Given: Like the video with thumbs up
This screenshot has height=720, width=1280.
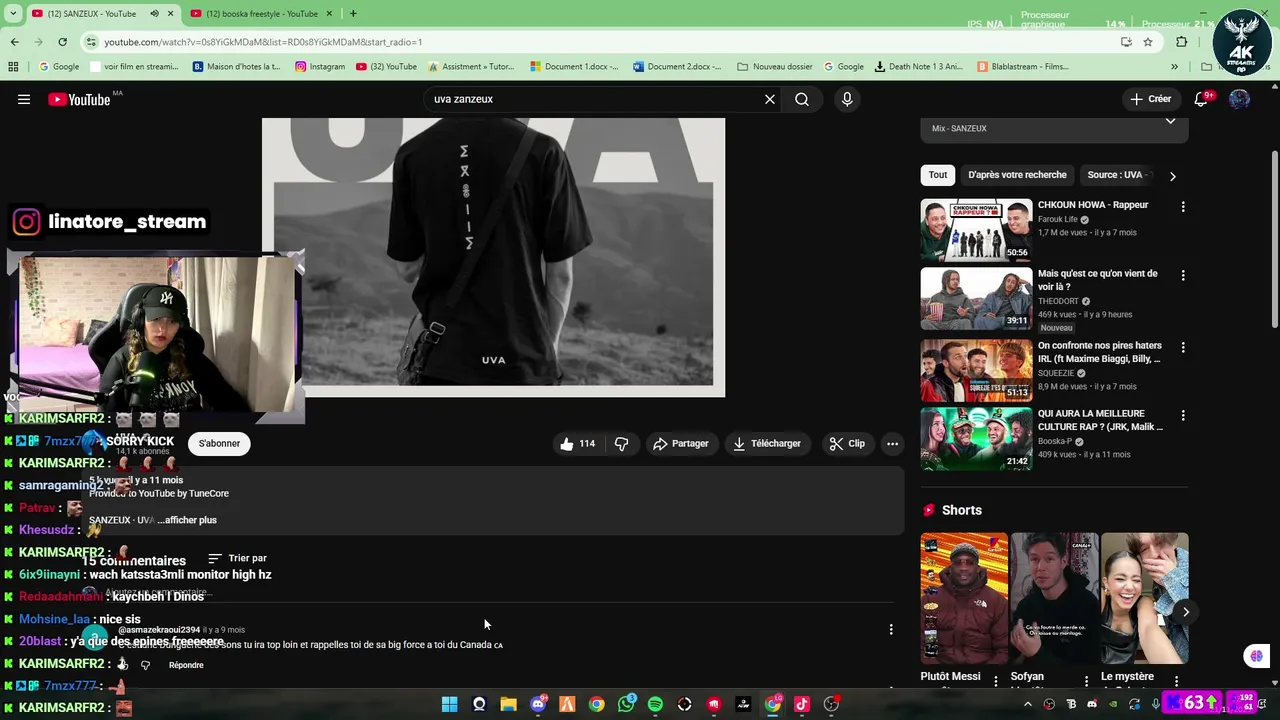Looking at the screenshot, I should pos(579,443).
